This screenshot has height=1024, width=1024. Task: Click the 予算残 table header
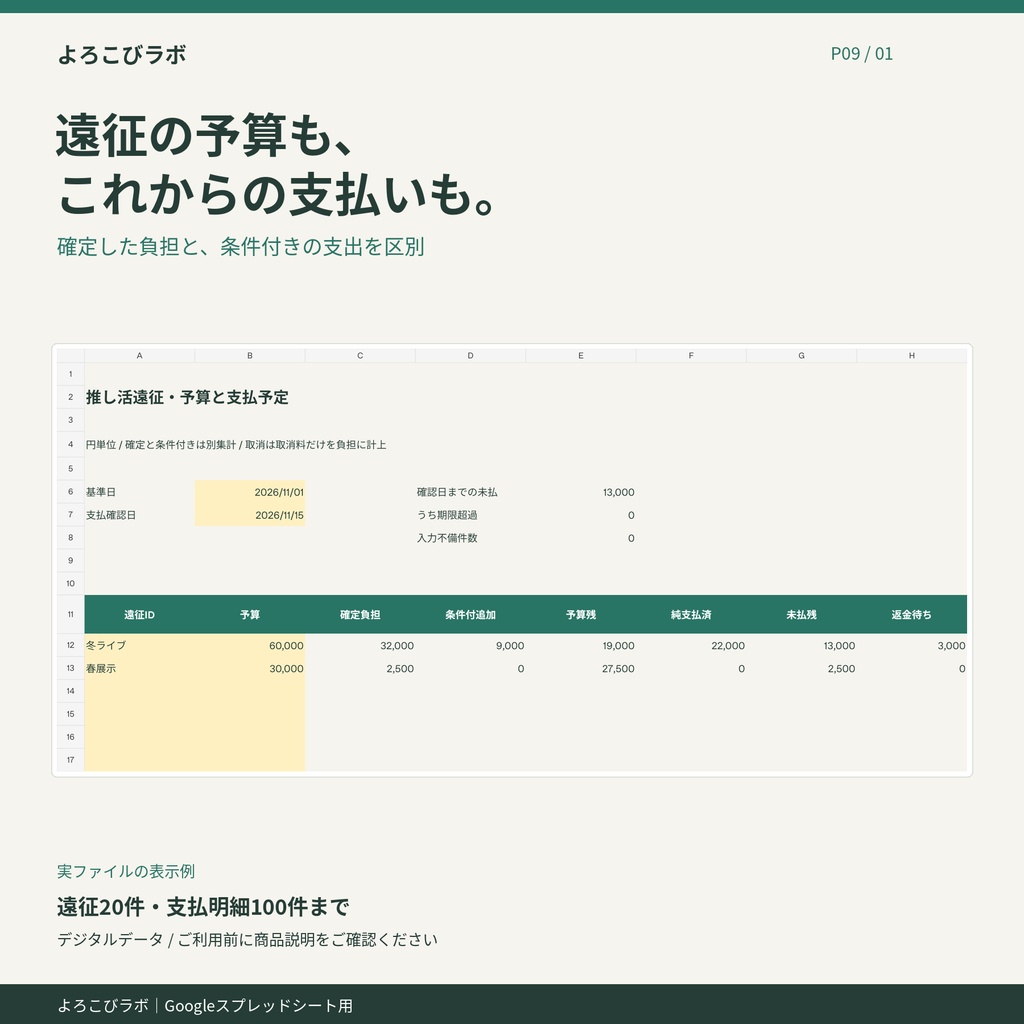(x=581, y=615)
